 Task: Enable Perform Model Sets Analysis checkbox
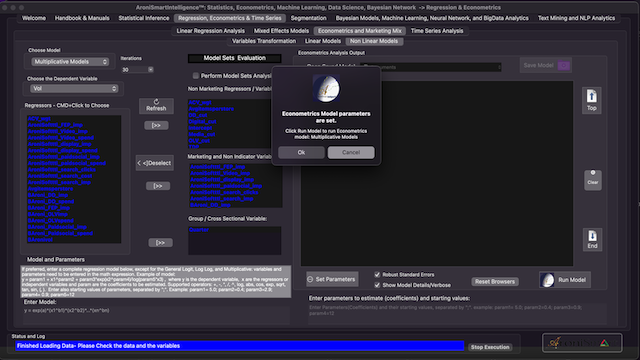(x=196, y=76)
